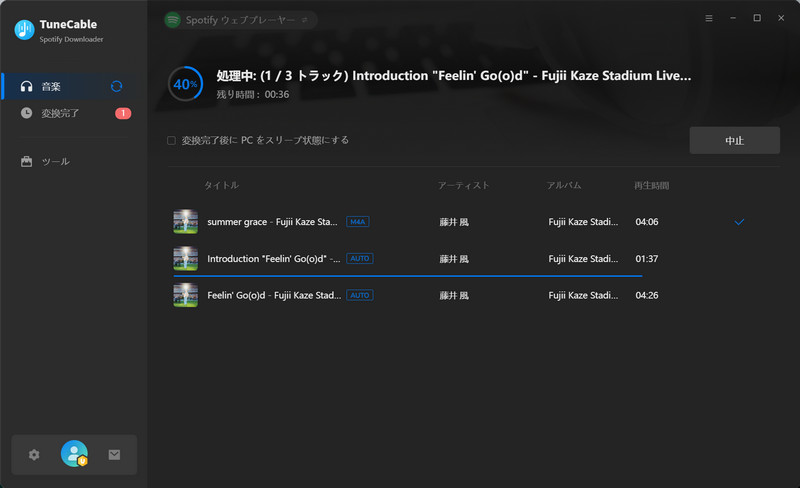Click the TuneCable logo icon

click(x=24, y=30)
